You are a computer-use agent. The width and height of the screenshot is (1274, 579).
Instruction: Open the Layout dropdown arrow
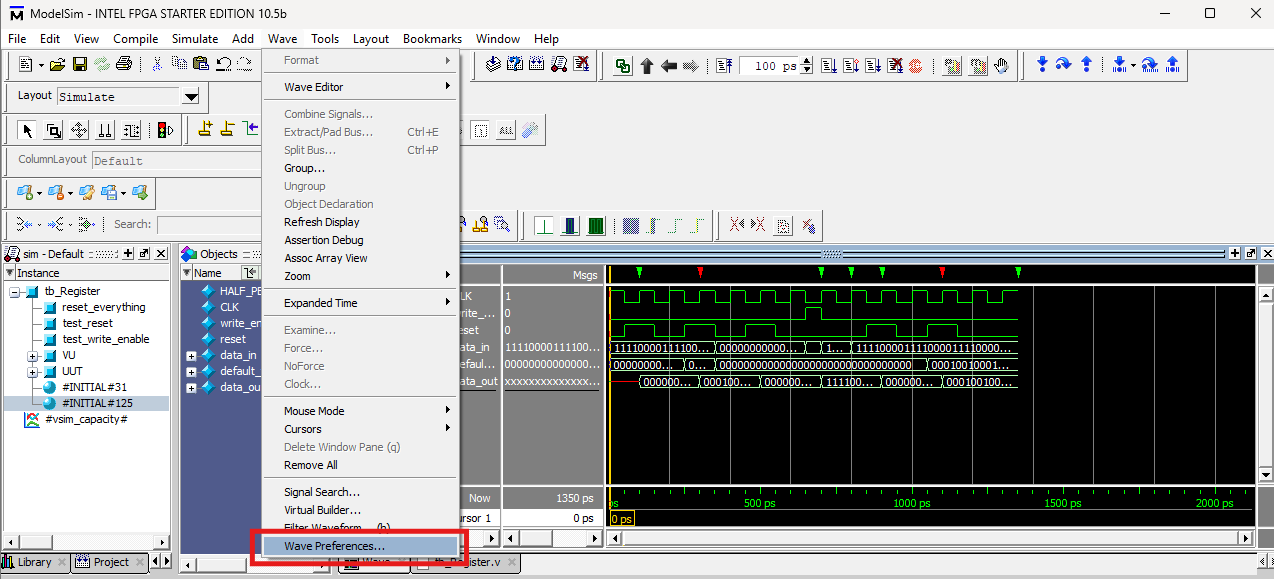(191, 97)
